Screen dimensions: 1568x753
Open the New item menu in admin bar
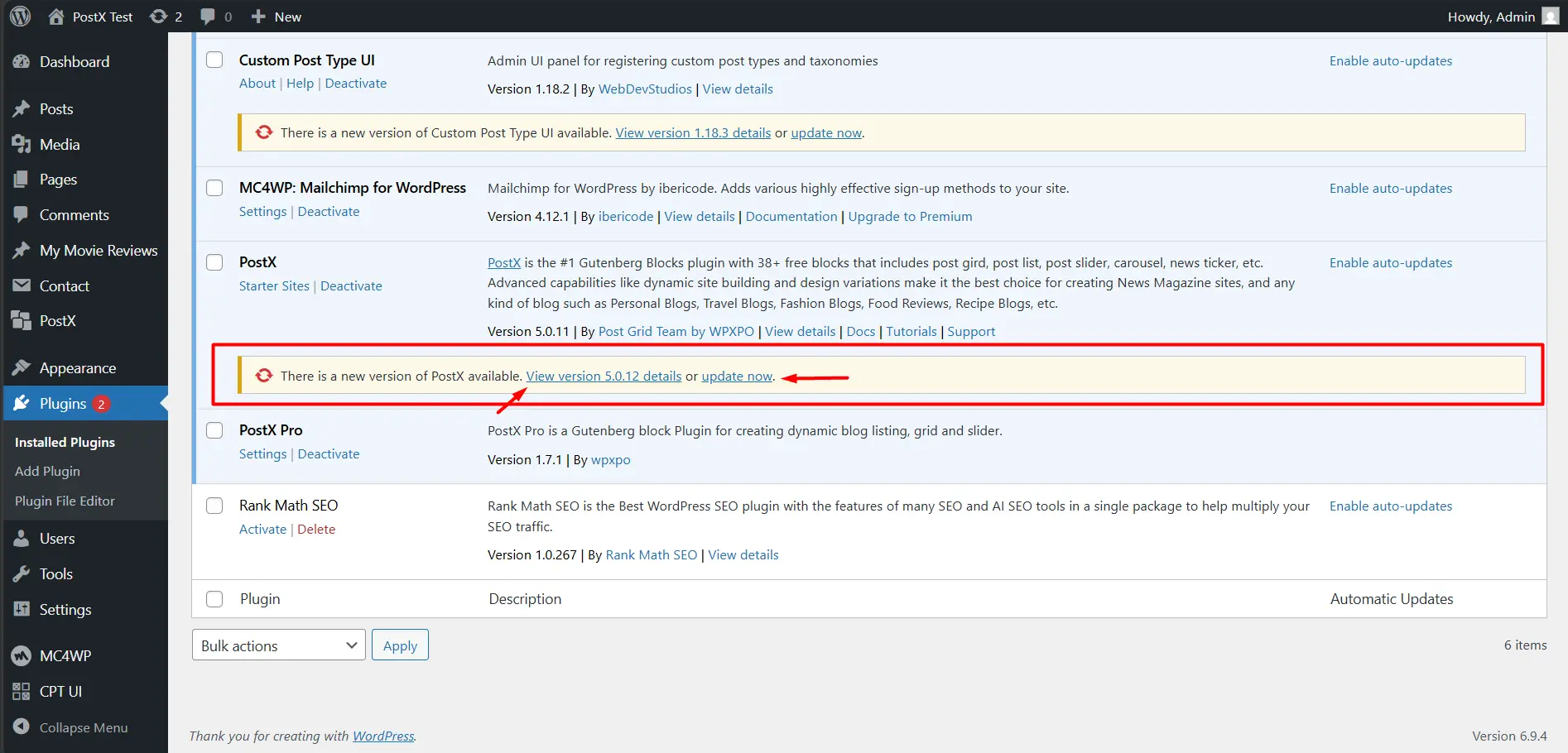pyautogui.click(x=276, y=16)
